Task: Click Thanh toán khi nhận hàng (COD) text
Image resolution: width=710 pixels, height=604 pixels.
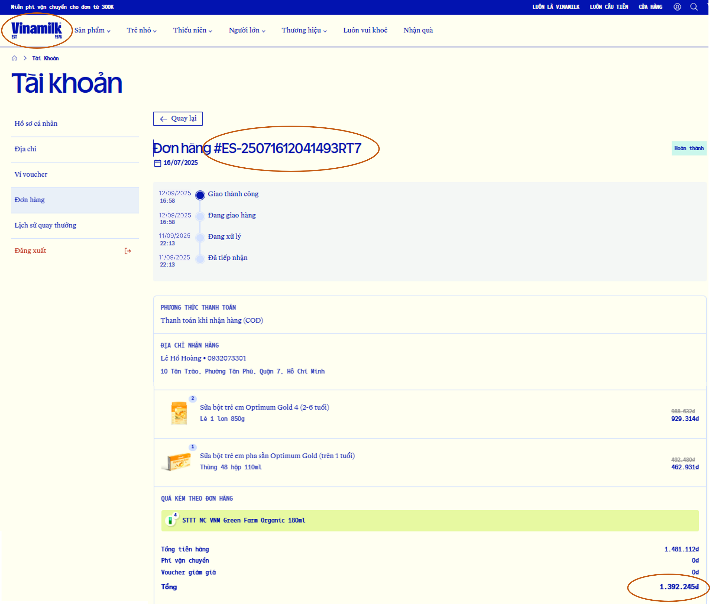Action: tap(212, 321)
